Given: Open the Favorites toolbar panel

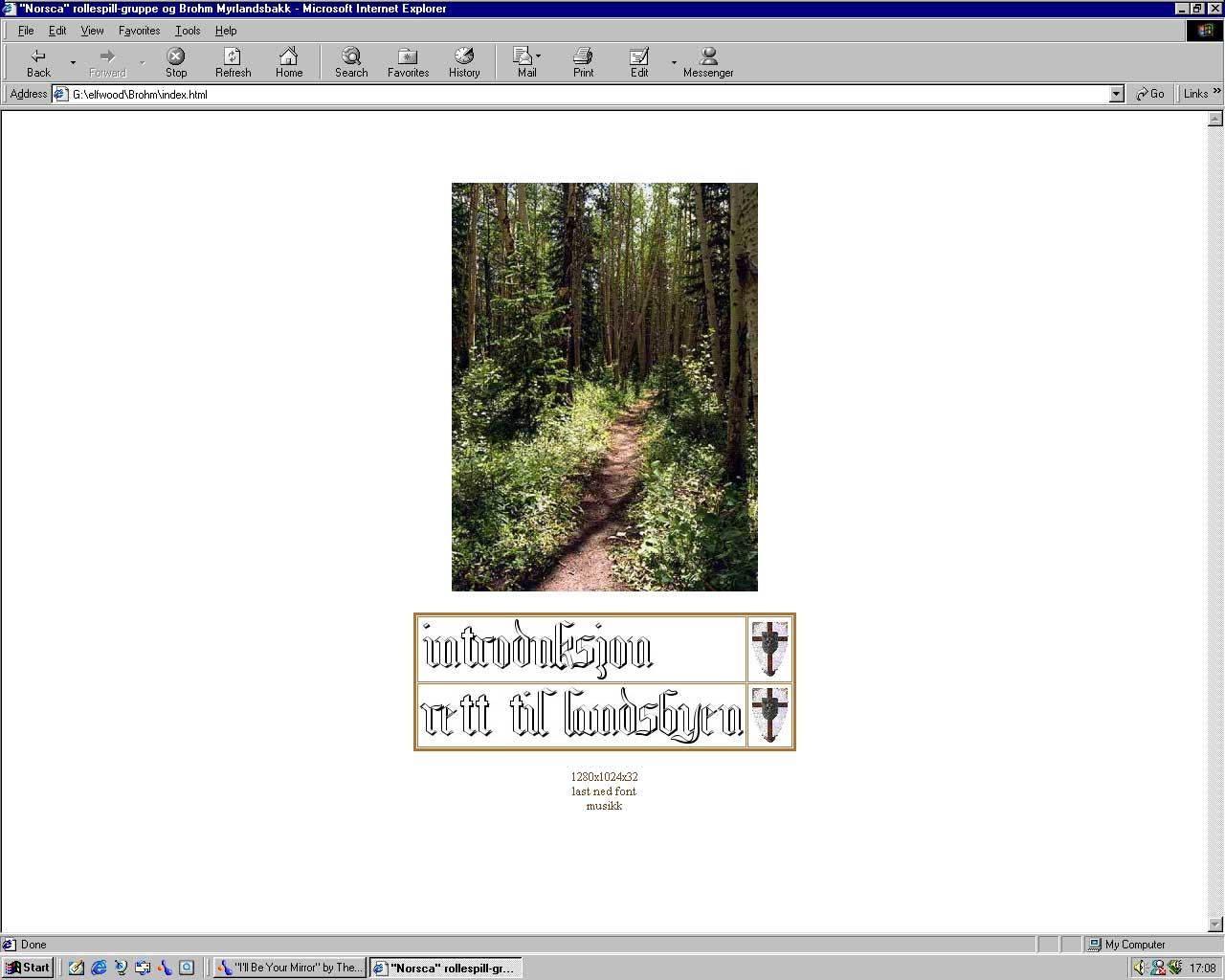Looking at the screenshot, I should 408,62.
